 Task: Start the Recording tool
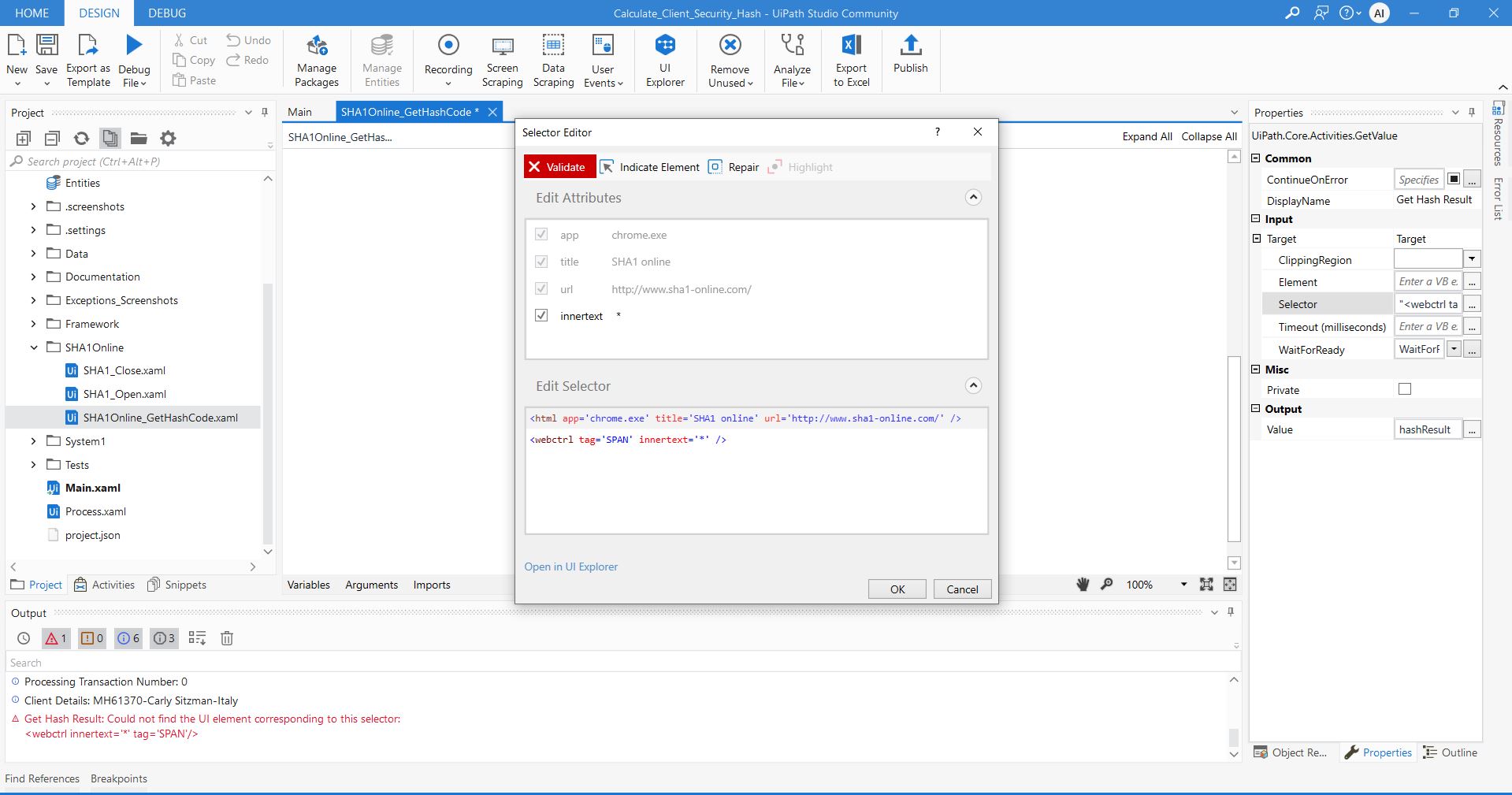pyautogui.click(x=448, y=61)
